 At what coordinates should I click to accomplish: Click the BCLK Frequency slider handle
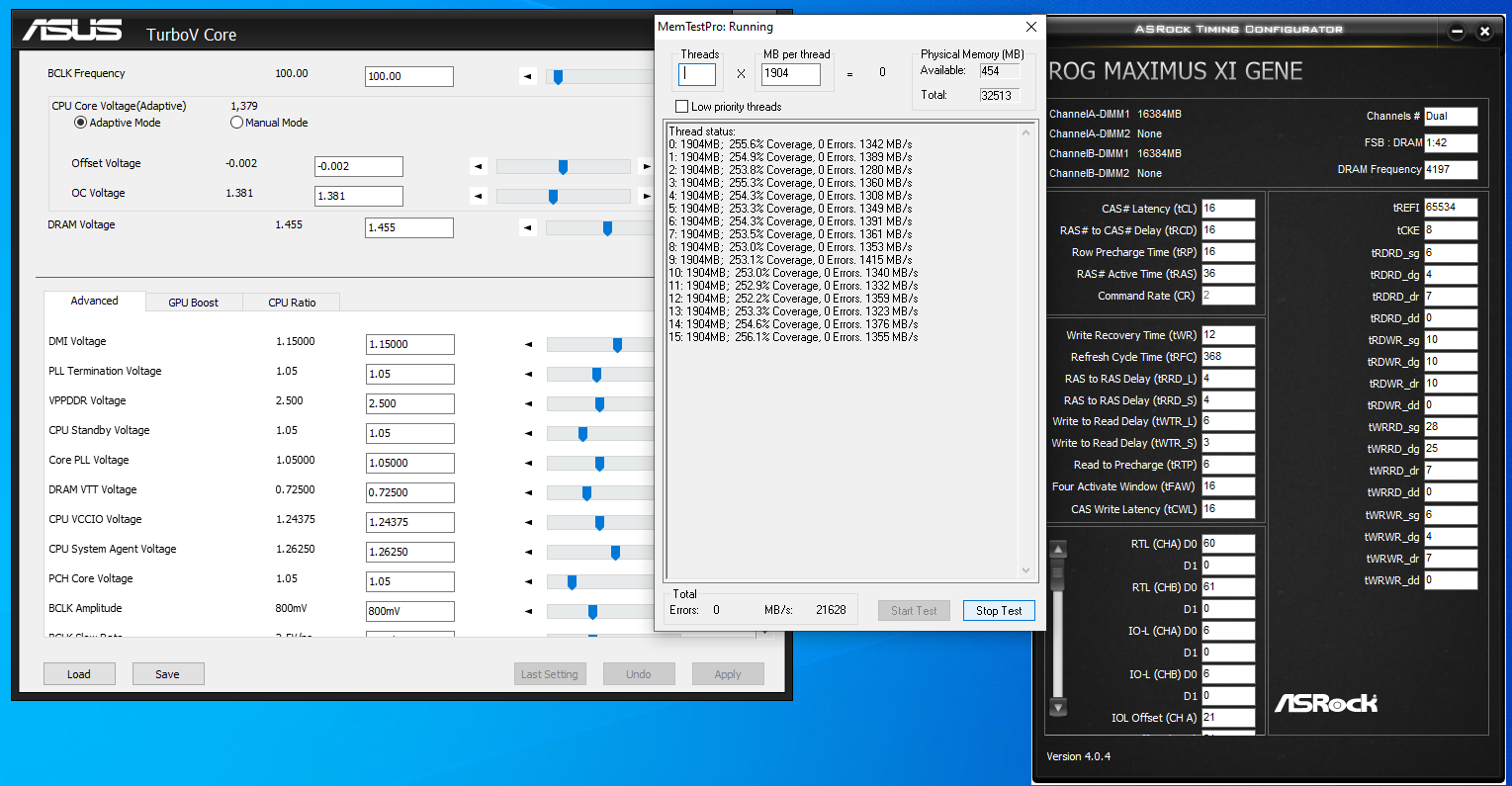point(558,77)
